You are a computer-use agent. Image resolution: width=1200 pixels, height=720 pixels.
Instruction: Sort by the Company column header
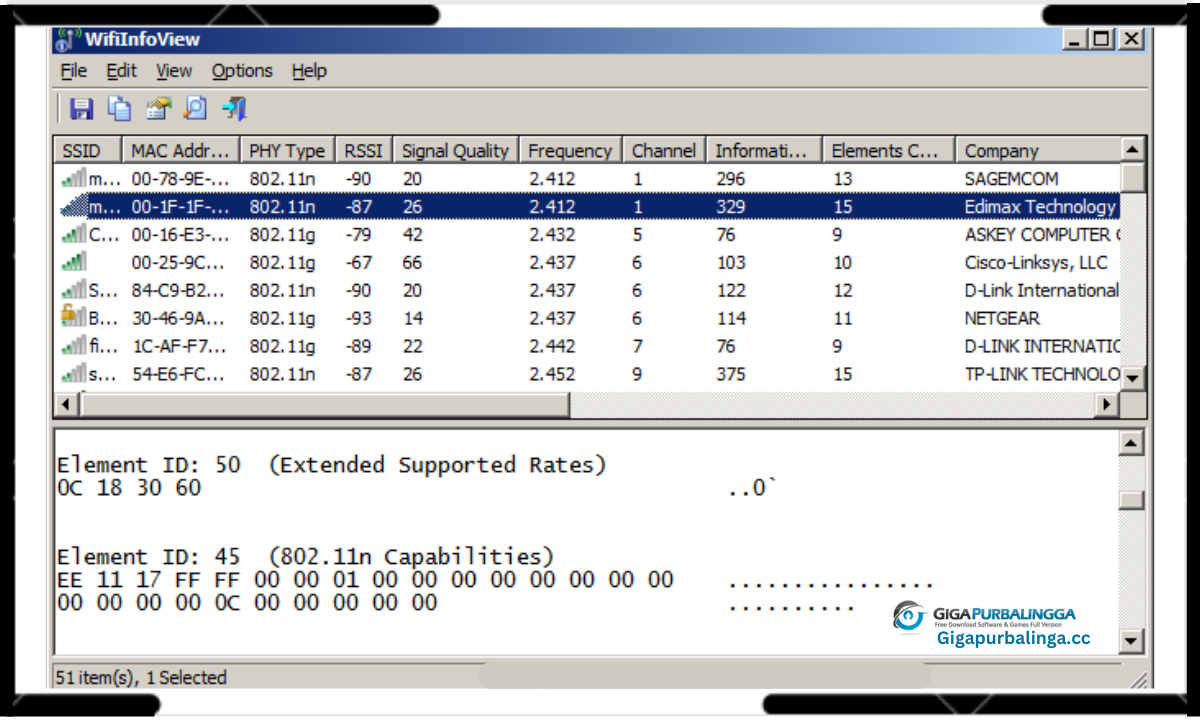1037,151
